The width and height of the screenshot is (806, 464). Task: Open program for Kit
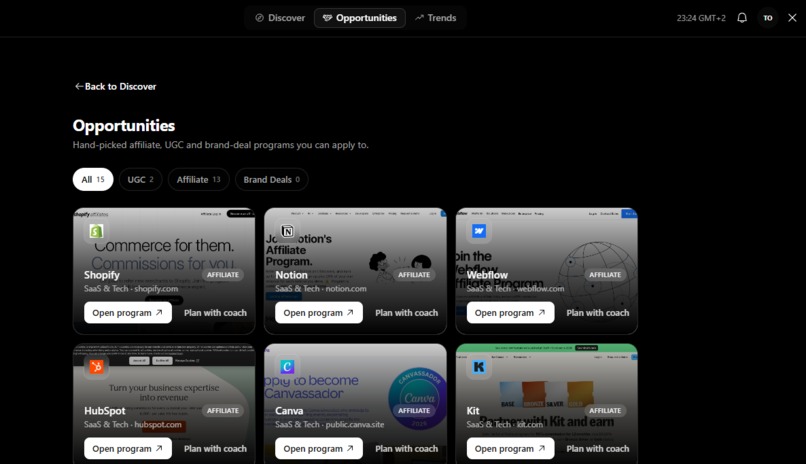[x=510, y=449]
